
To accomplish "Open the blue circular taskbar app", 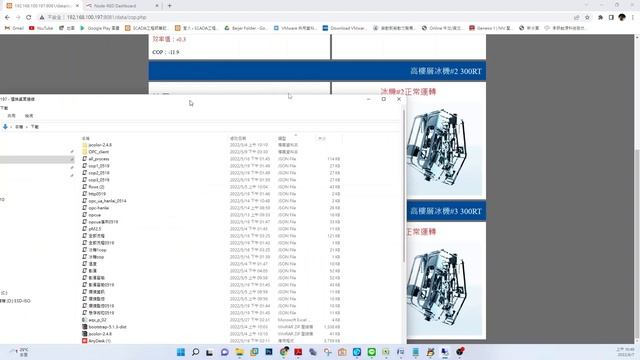I will pos(357,352).
